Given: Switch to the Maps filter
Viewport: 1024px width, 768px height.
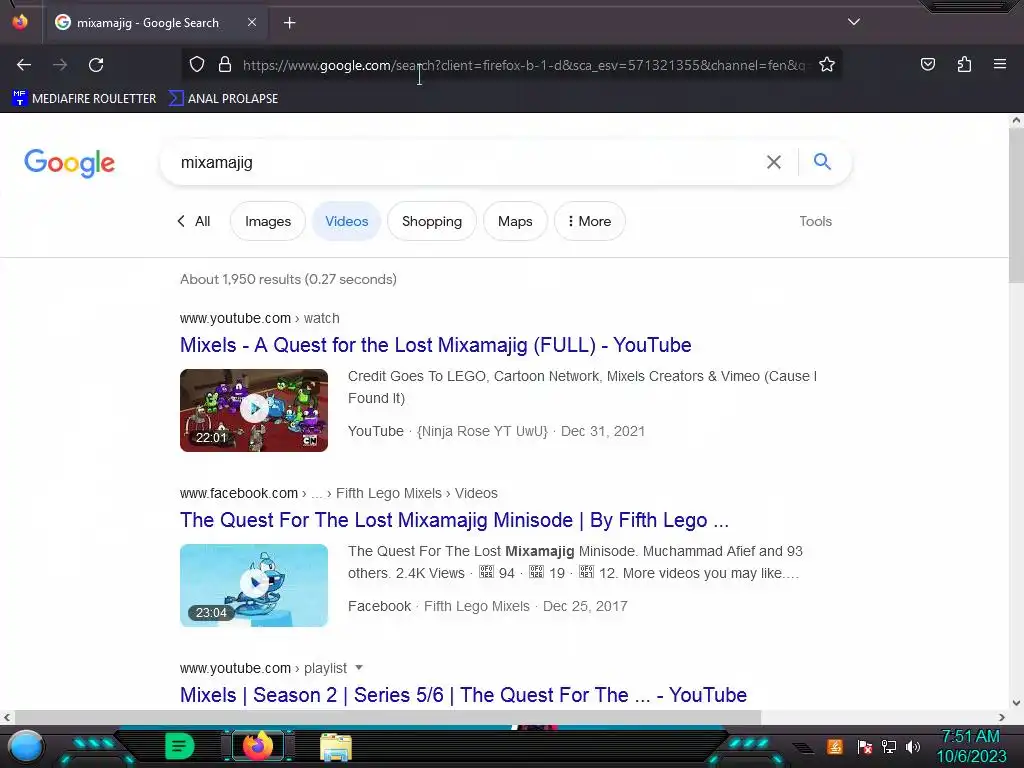Looking at the screenshot, I should tap(515, 221).
